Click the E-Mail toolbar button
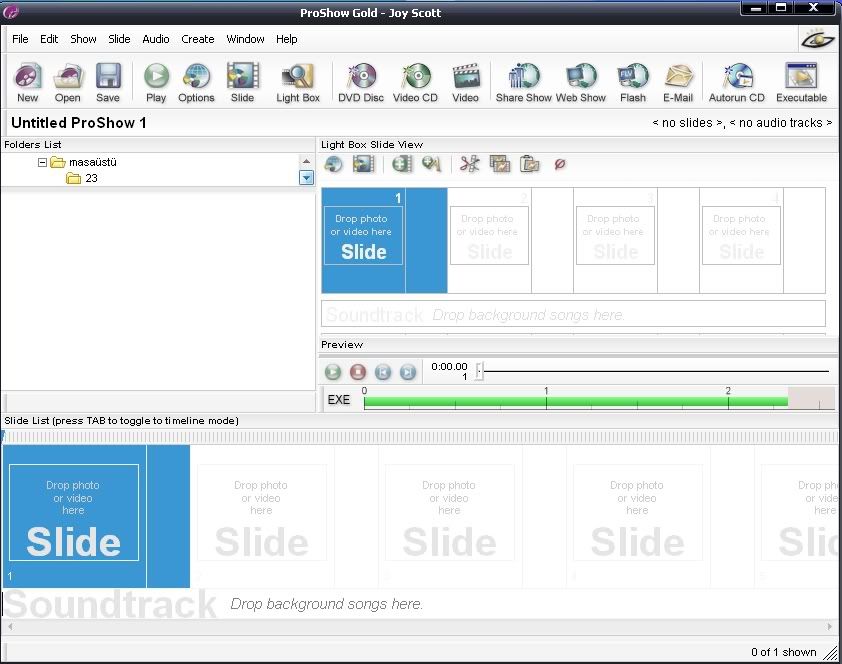The image size is (842, 664). [x=678, y=81]
